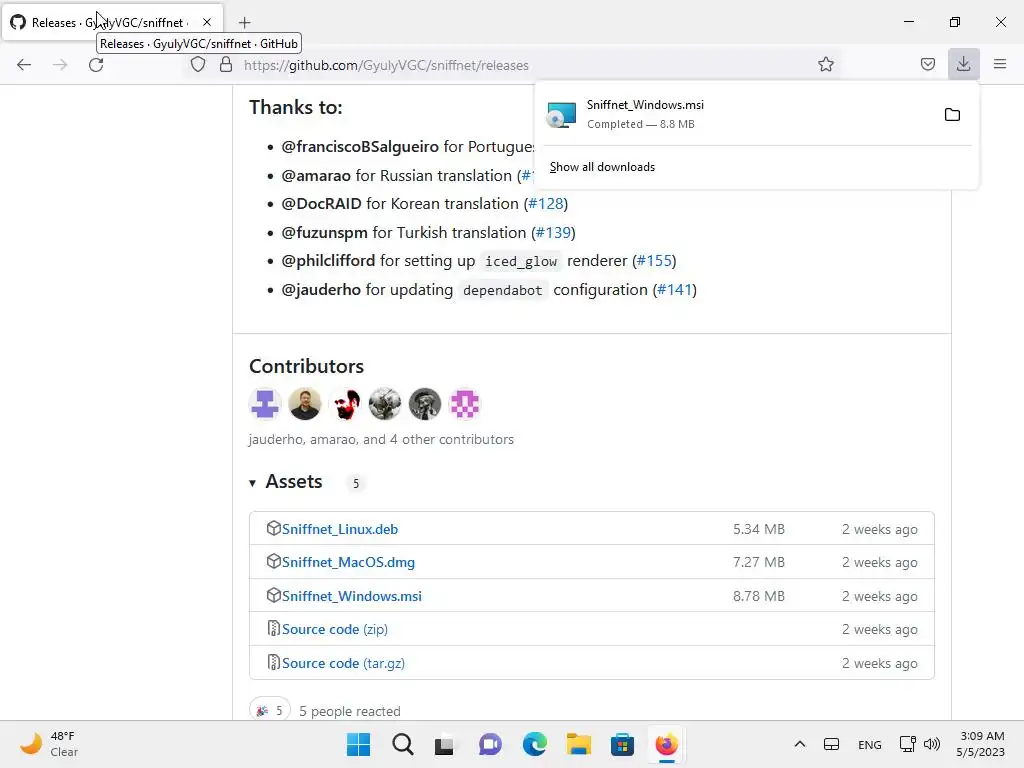1024x768 pixels.
Task: Show hidden system tray icons
Action: pyautogui.click(x=799, y=744)
